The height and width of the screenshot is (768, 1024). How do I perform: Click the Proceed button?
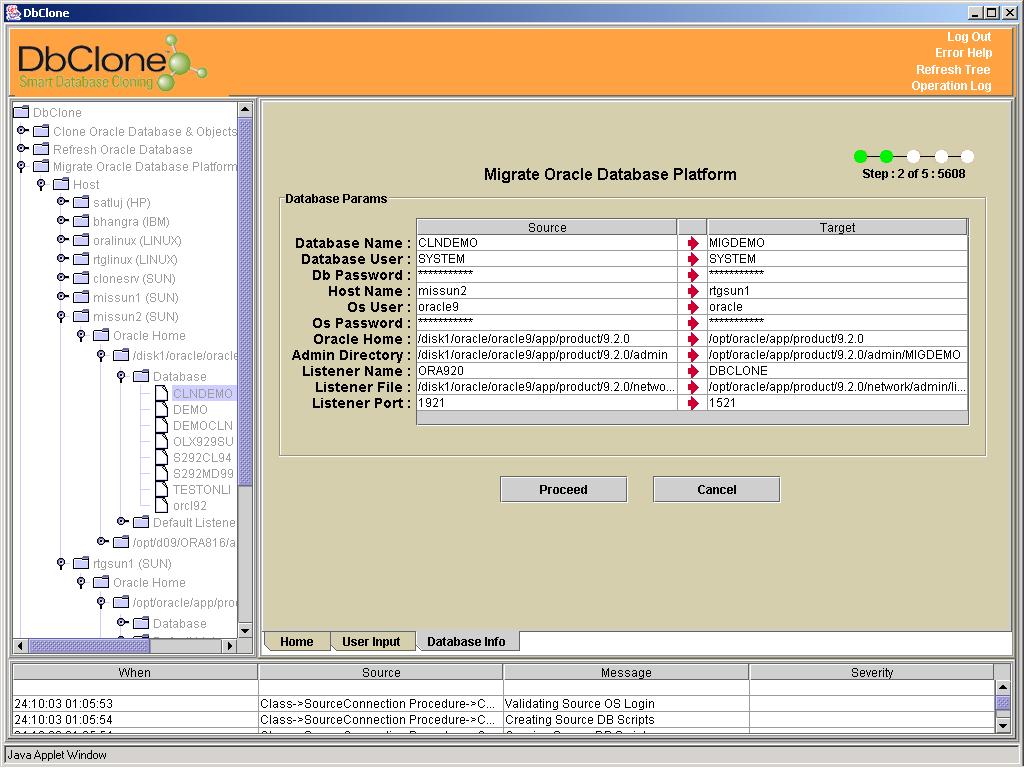[563, 489]
